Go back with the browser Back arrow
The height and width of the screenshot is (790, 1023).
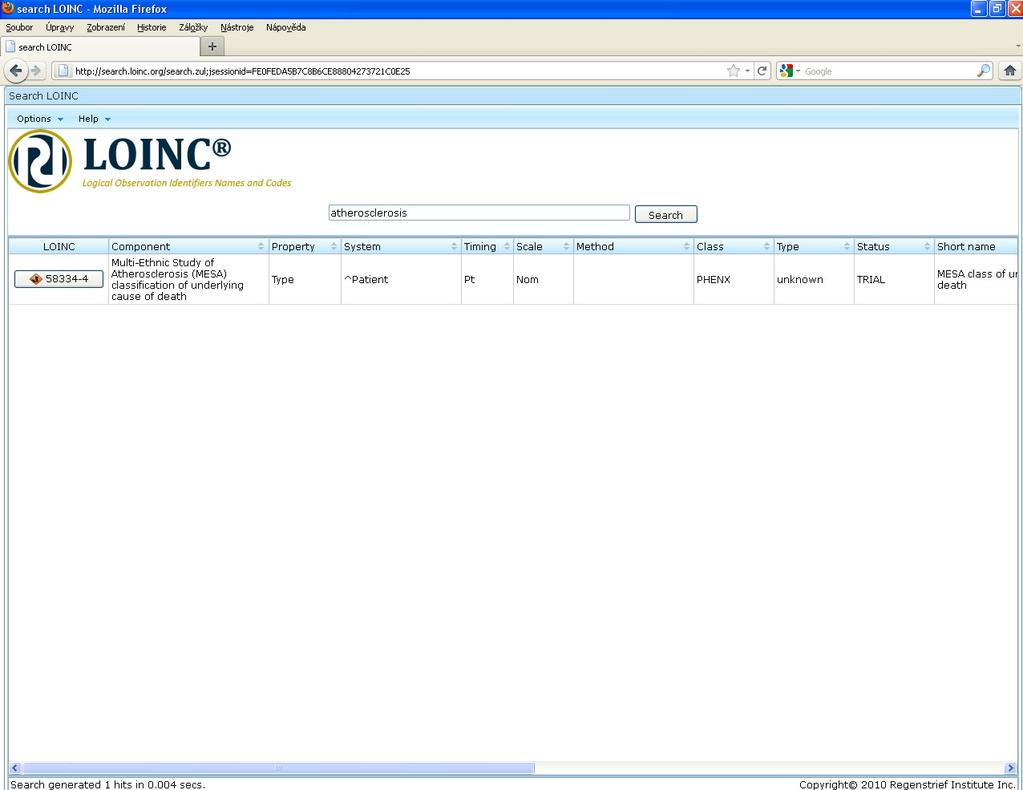pyautogui.click(x=16, y=70)
